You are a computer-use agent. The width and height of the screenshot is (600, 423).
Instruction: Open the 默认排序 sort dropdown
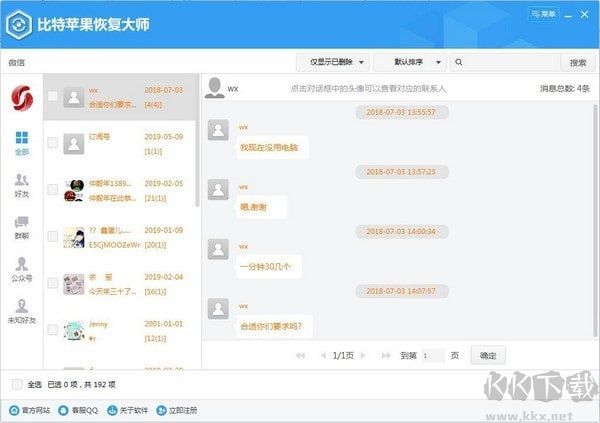[410, 62]
